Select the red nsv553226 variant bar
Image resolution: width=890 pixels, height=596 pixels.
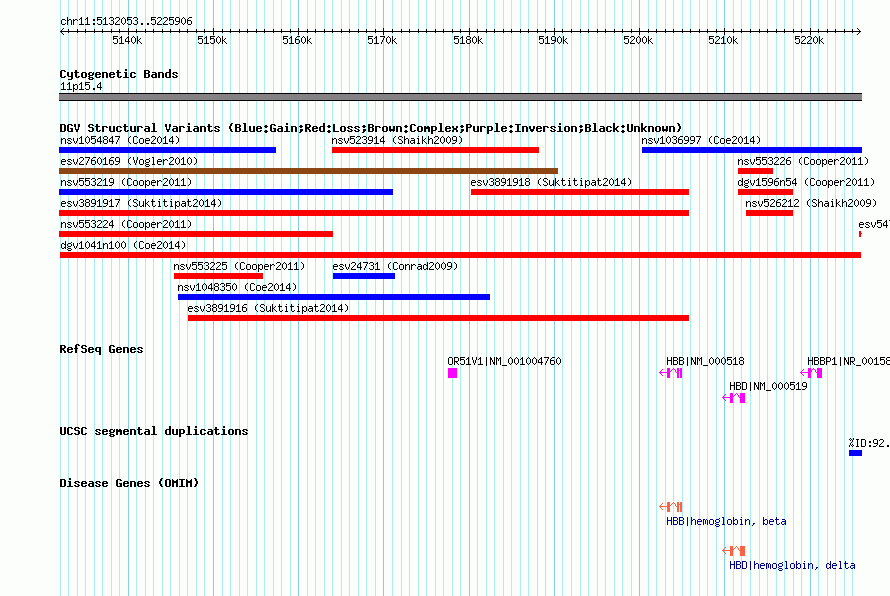[x=755, y=171]
